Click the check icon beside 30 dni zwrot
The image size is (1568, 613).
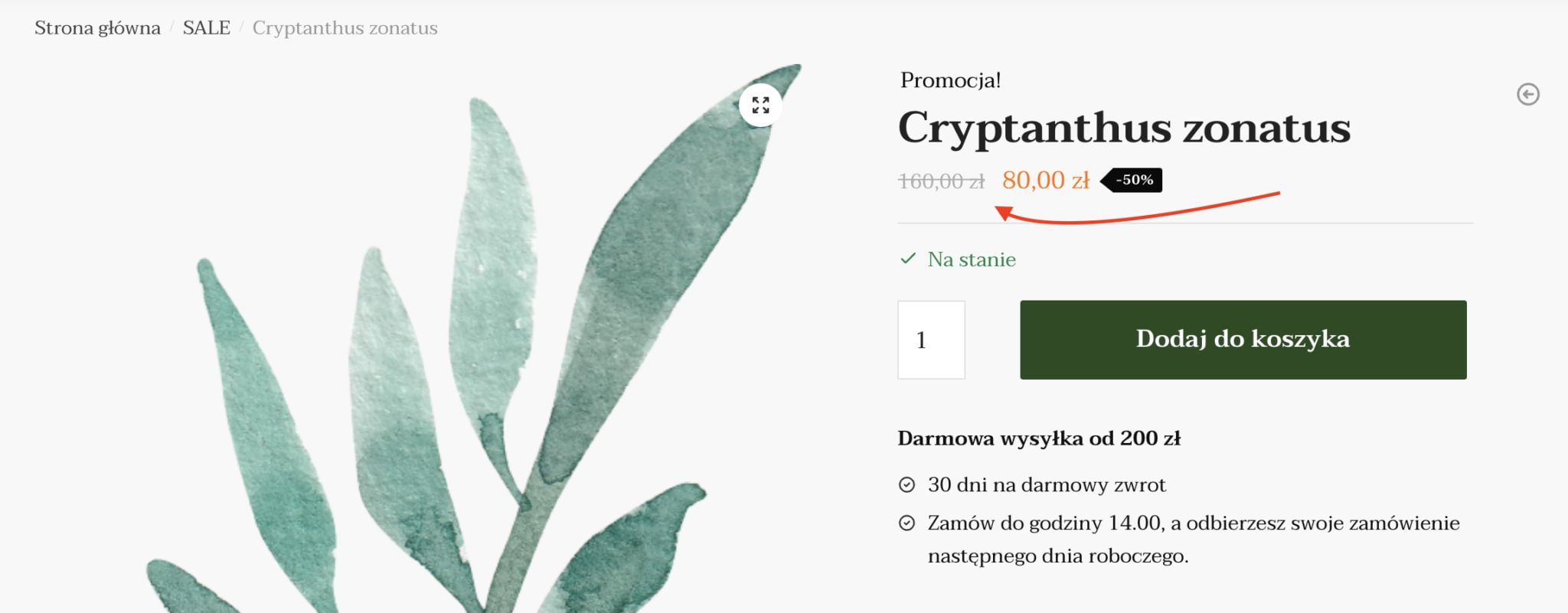[906, 484]
